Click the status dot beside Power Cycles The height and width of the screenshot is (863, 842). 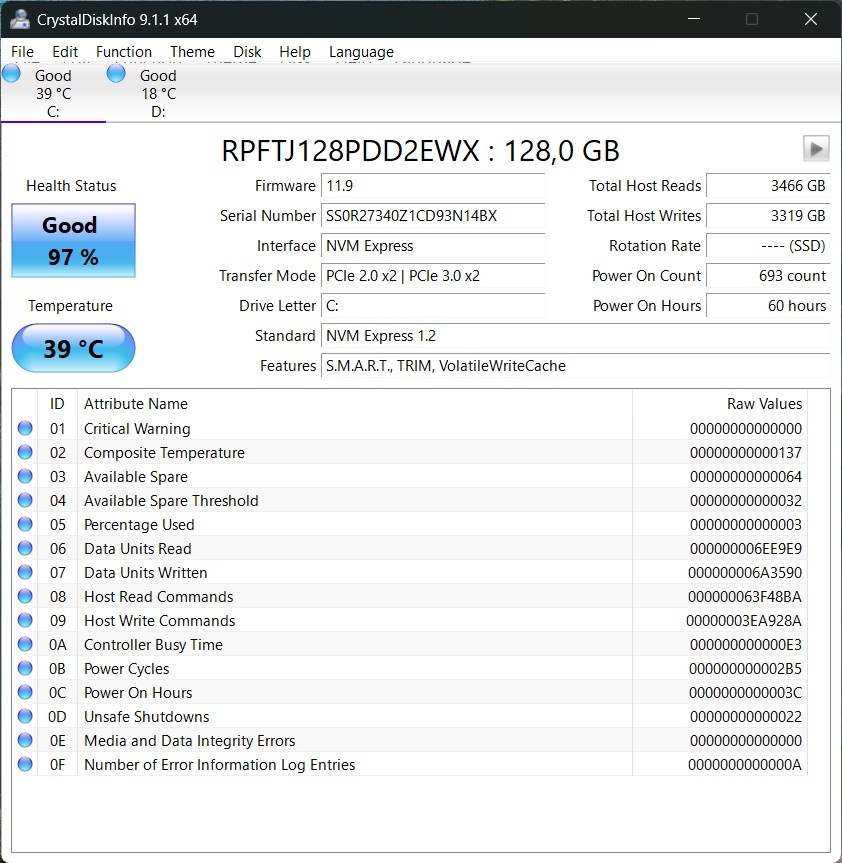(x=24, y=668)
